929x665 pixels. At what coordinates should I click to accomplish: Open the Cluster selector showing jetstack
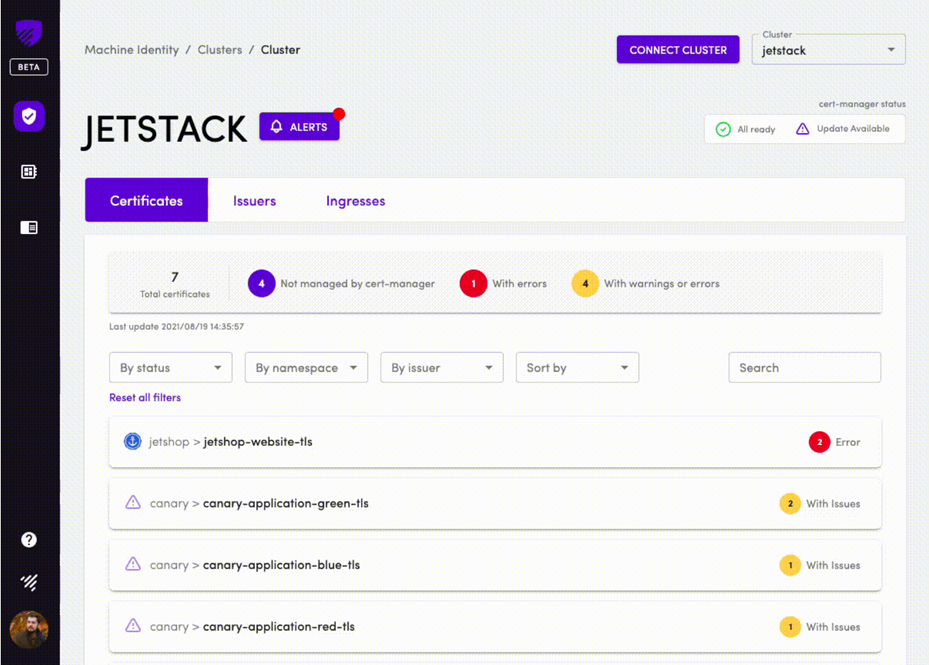(827, 48)
